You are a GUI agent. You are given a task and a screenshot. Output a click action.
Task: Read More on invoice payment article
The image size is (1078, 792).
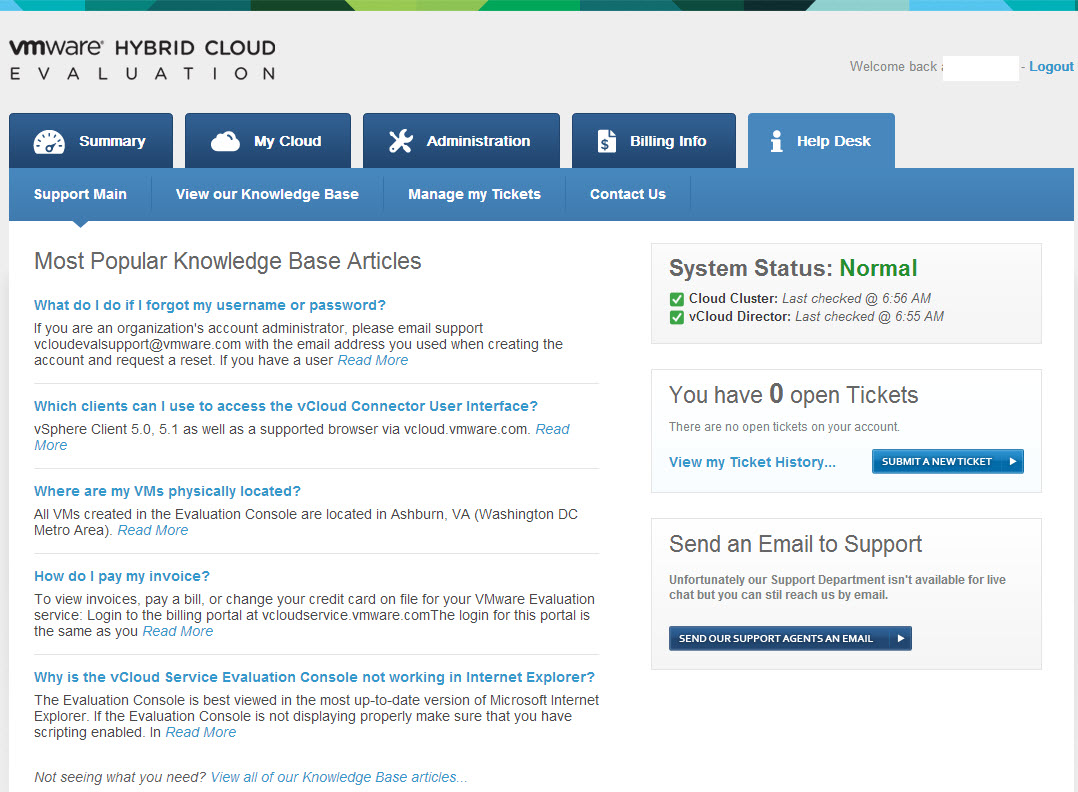point(178,631)
